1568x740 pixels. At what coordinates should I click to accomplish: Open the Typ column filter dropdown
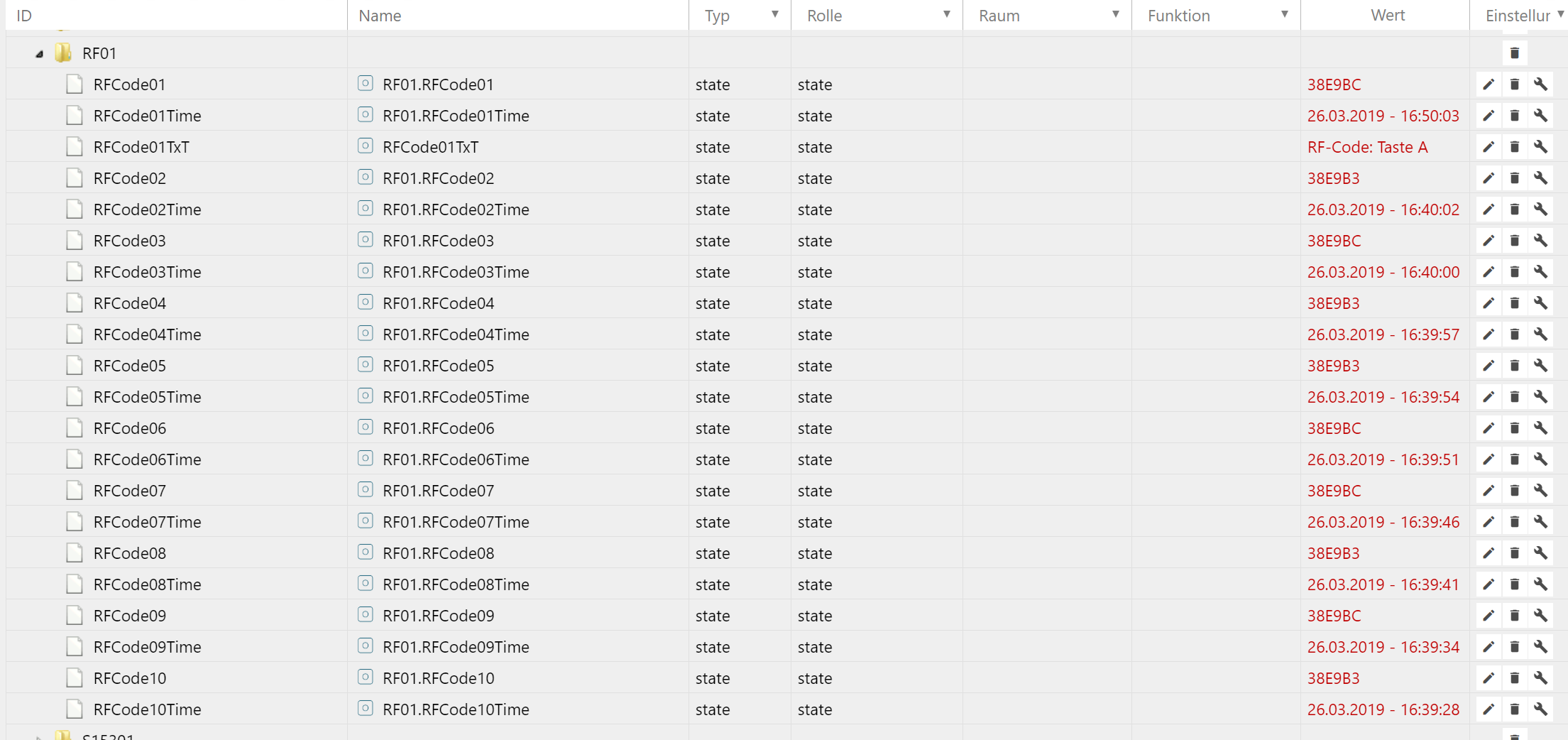tap(775, 14)
